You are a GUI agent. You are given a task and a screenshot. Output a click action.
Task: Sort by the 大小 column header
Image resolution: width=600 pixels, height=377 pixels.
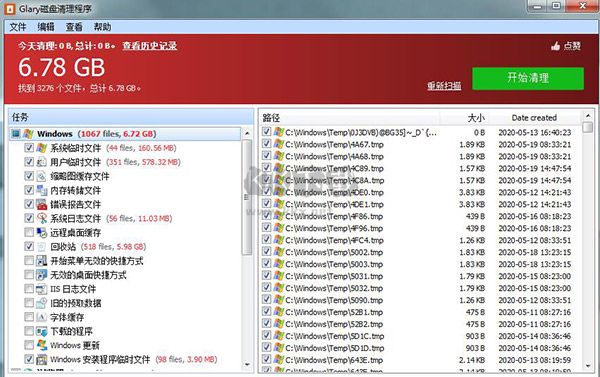(464, 118)
